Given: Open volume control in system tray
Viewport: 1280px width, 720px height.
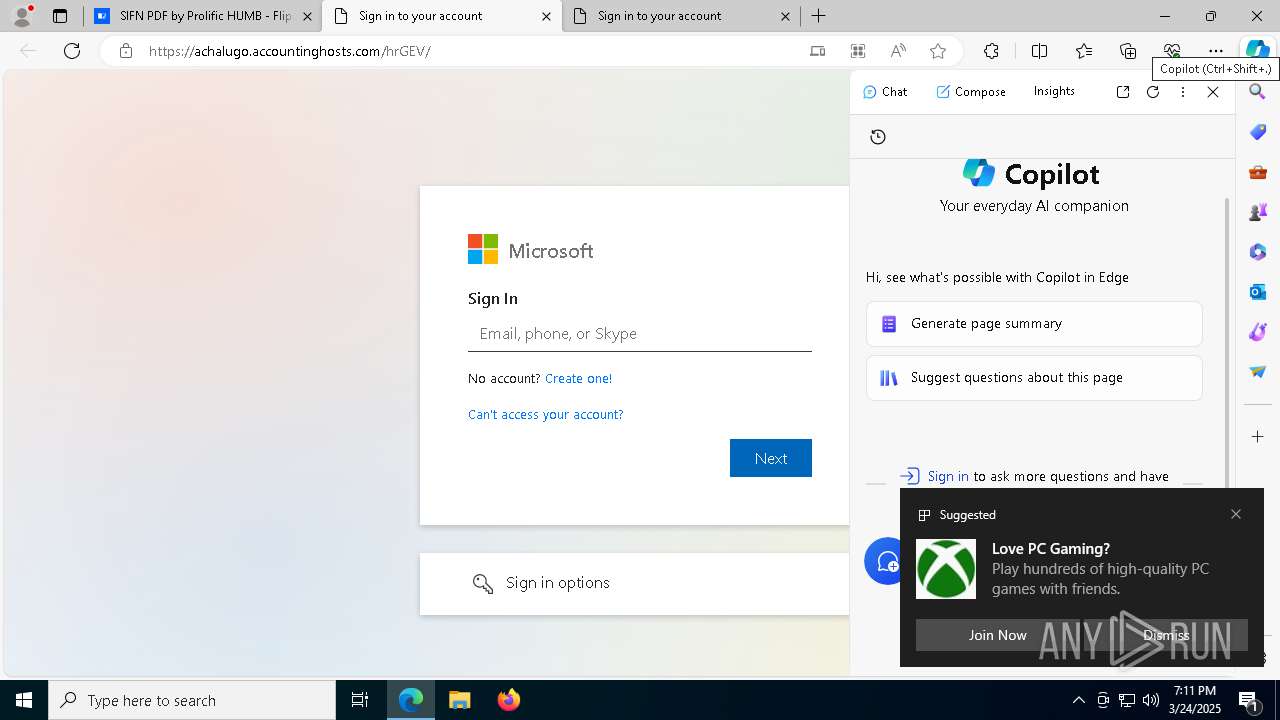Looking at the screenshot, I should click(1151, 700).
